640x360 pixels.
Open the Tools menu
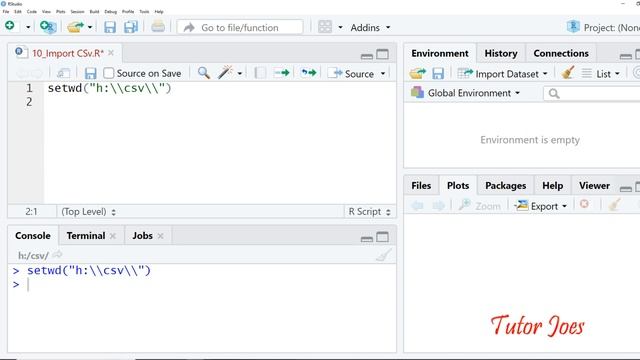click(x=144, y=11)
